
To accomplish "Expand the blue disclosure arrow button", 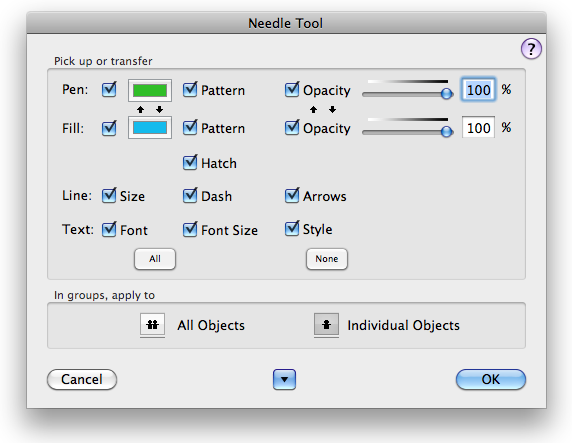I will [284, 380].
